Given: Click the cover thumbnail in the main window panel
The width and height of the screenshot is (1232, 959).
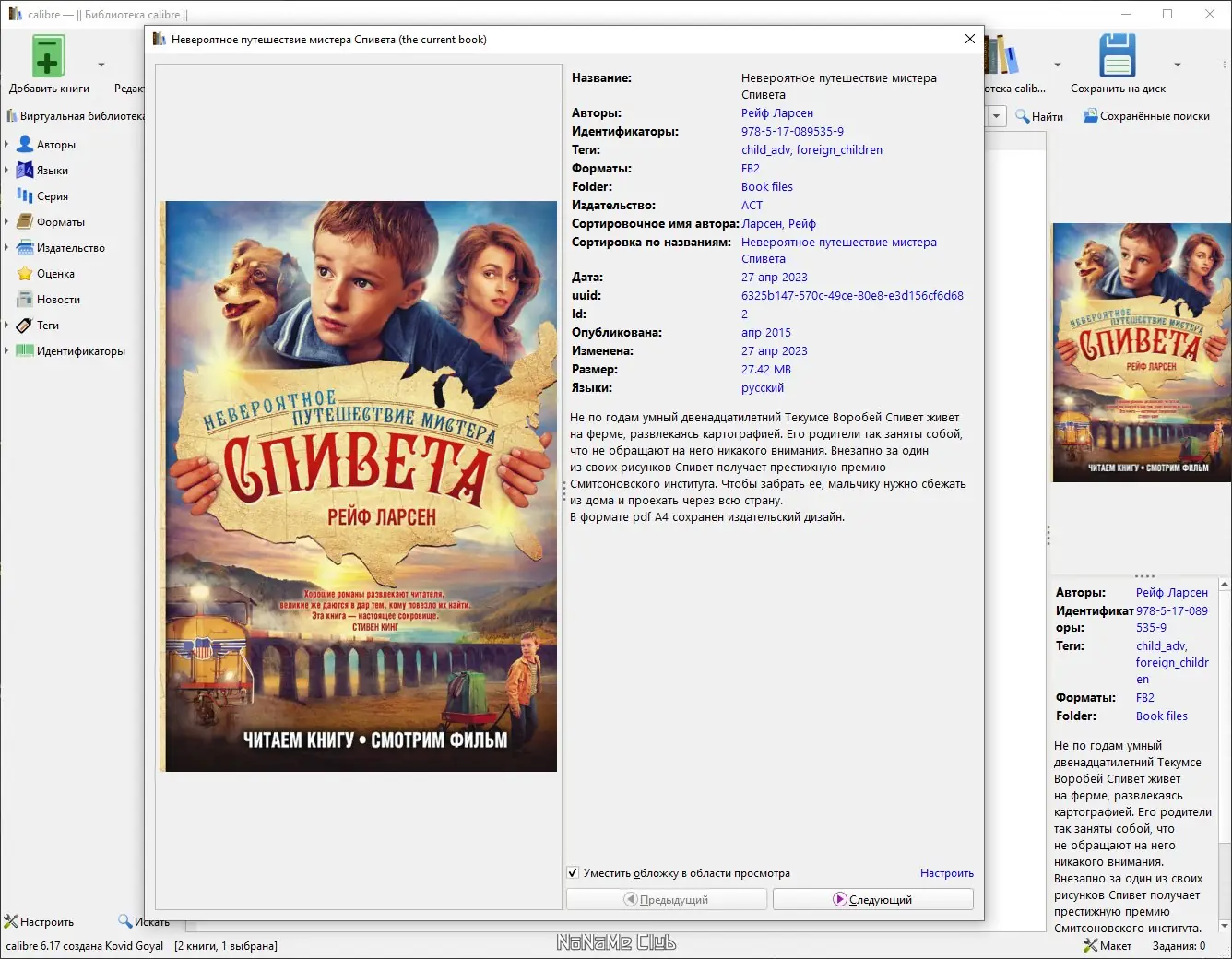Looking at the screenshot, I should (1142, 352).
